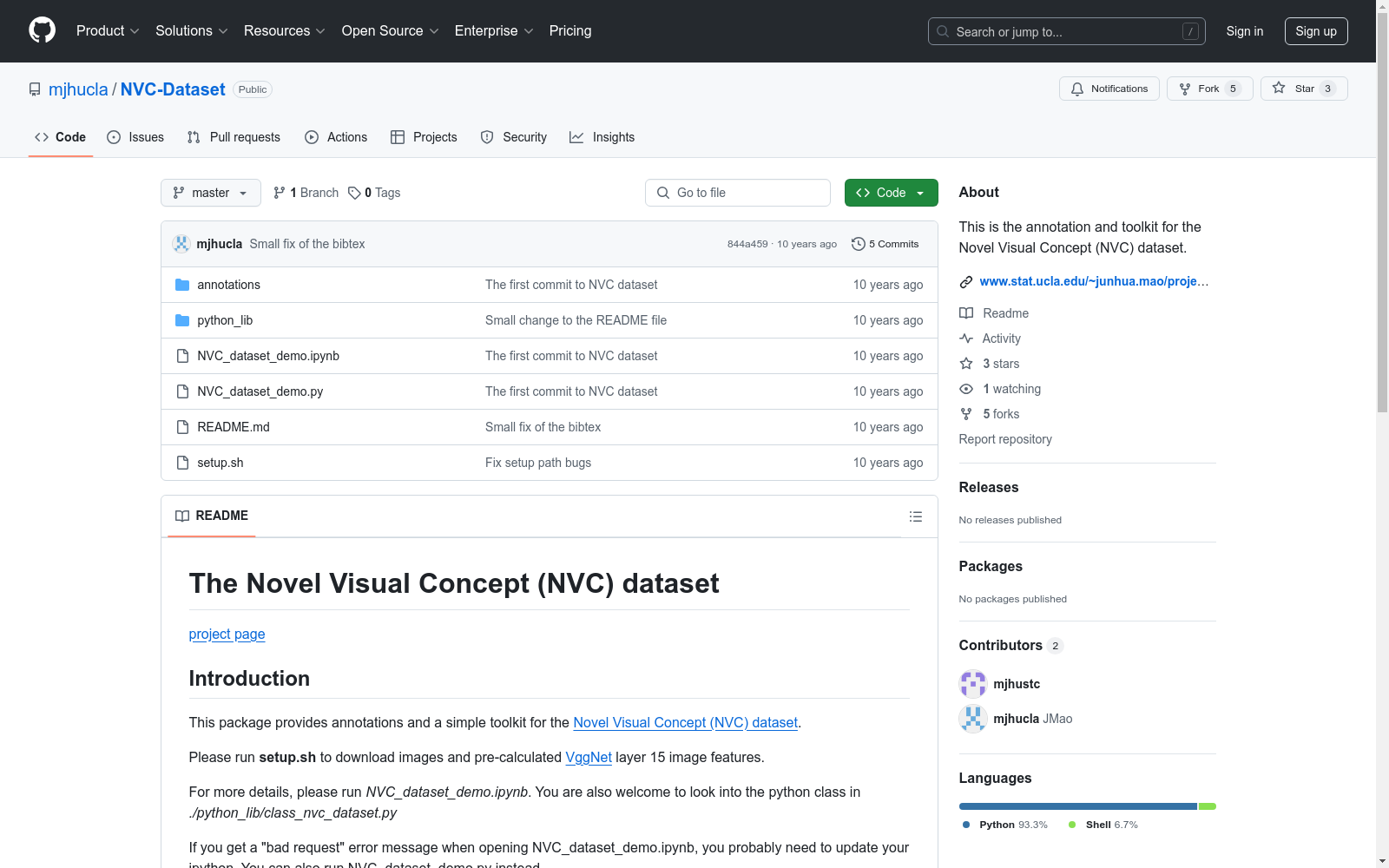Click the book icon in README header
This screenshot has width=1389, height=868.
(182, 516)
